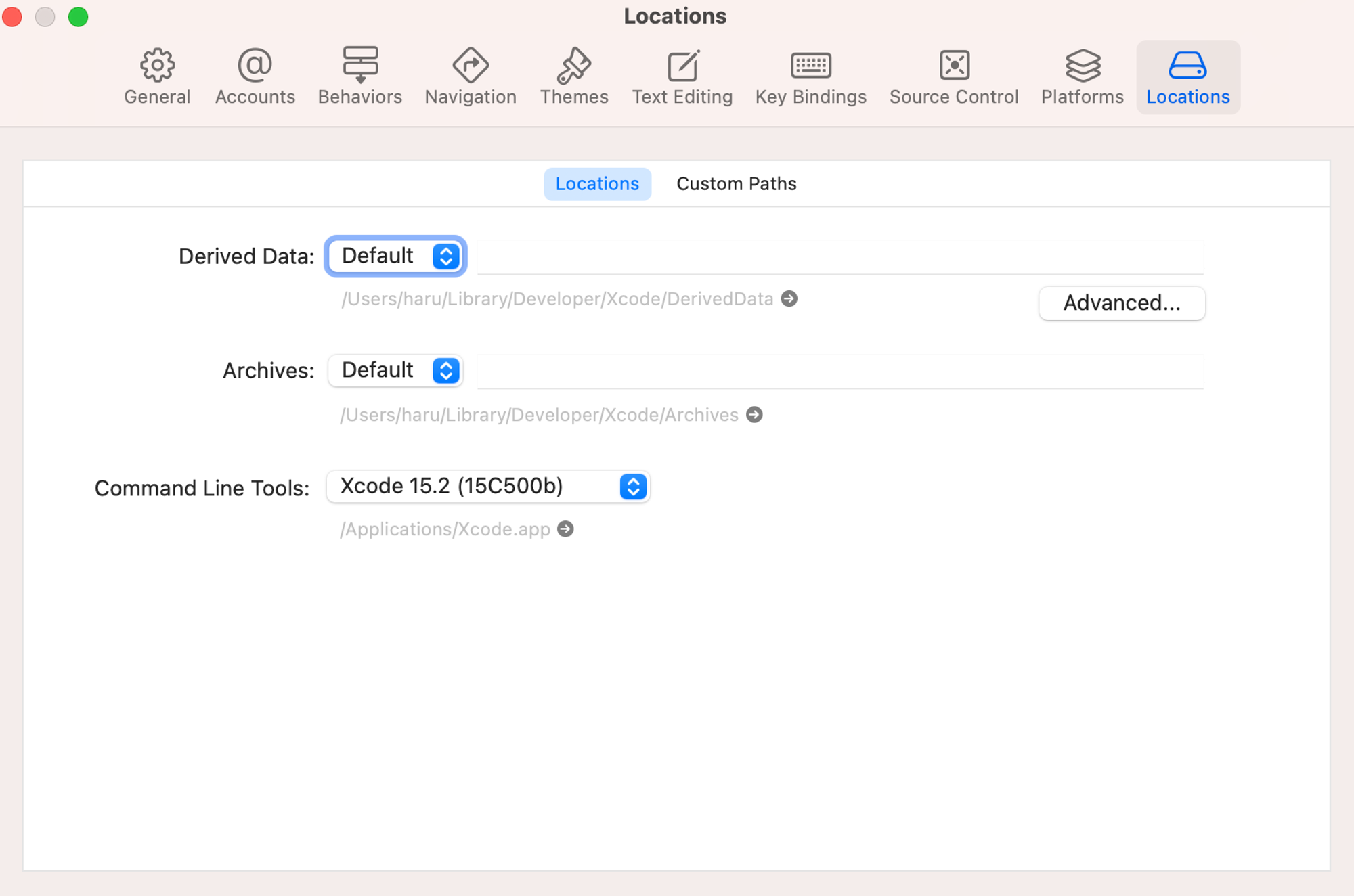
Task: Reveal the DerivedData folder via its arrow icon
Action: coord(789,298)
